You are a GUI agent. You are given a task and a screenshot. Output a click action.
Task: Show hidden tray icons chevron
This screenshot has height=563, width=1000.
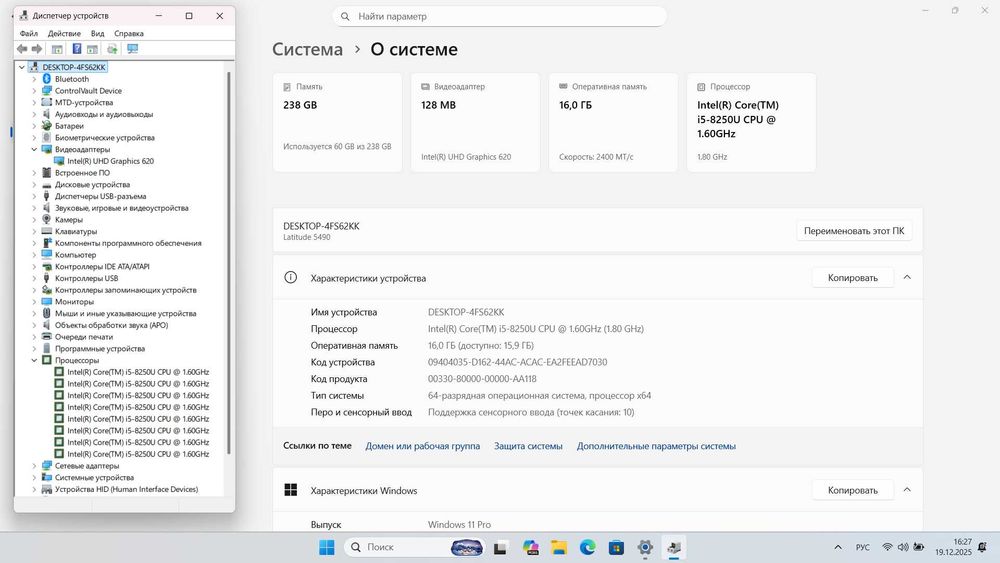click(x=838, y=547)
